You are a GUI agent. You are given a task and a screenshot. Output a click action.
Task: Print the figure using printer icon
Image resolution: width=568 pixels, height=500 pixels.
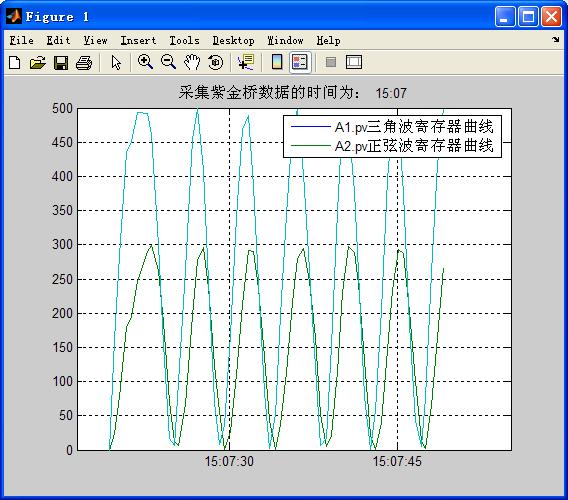(84, 62)
